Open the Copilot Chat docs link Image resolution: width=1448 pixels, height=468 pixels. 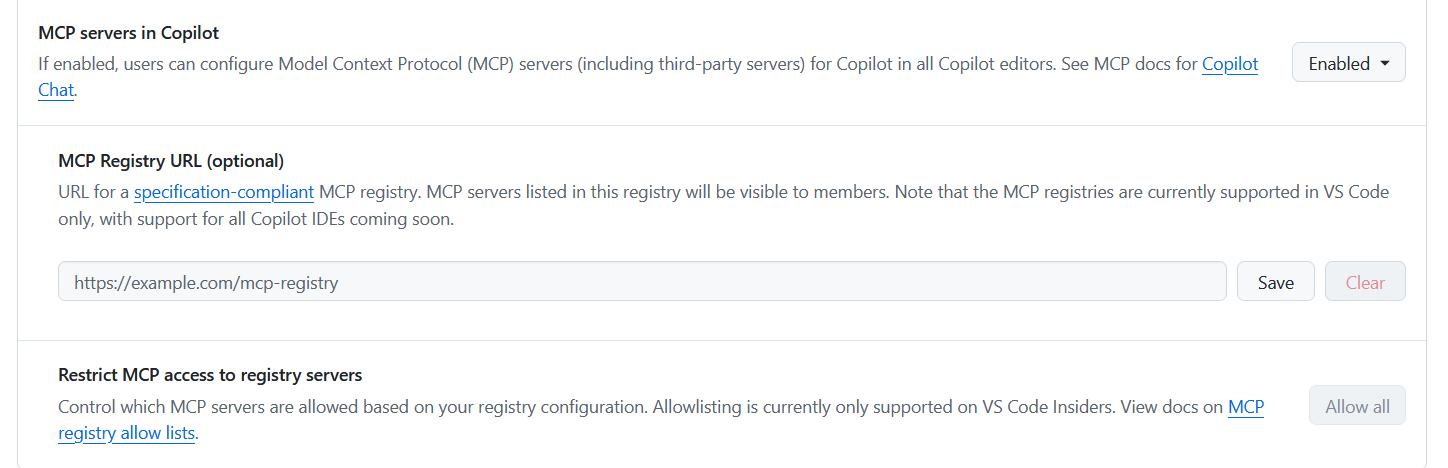pyautogui.click(x=1229, y=64)
